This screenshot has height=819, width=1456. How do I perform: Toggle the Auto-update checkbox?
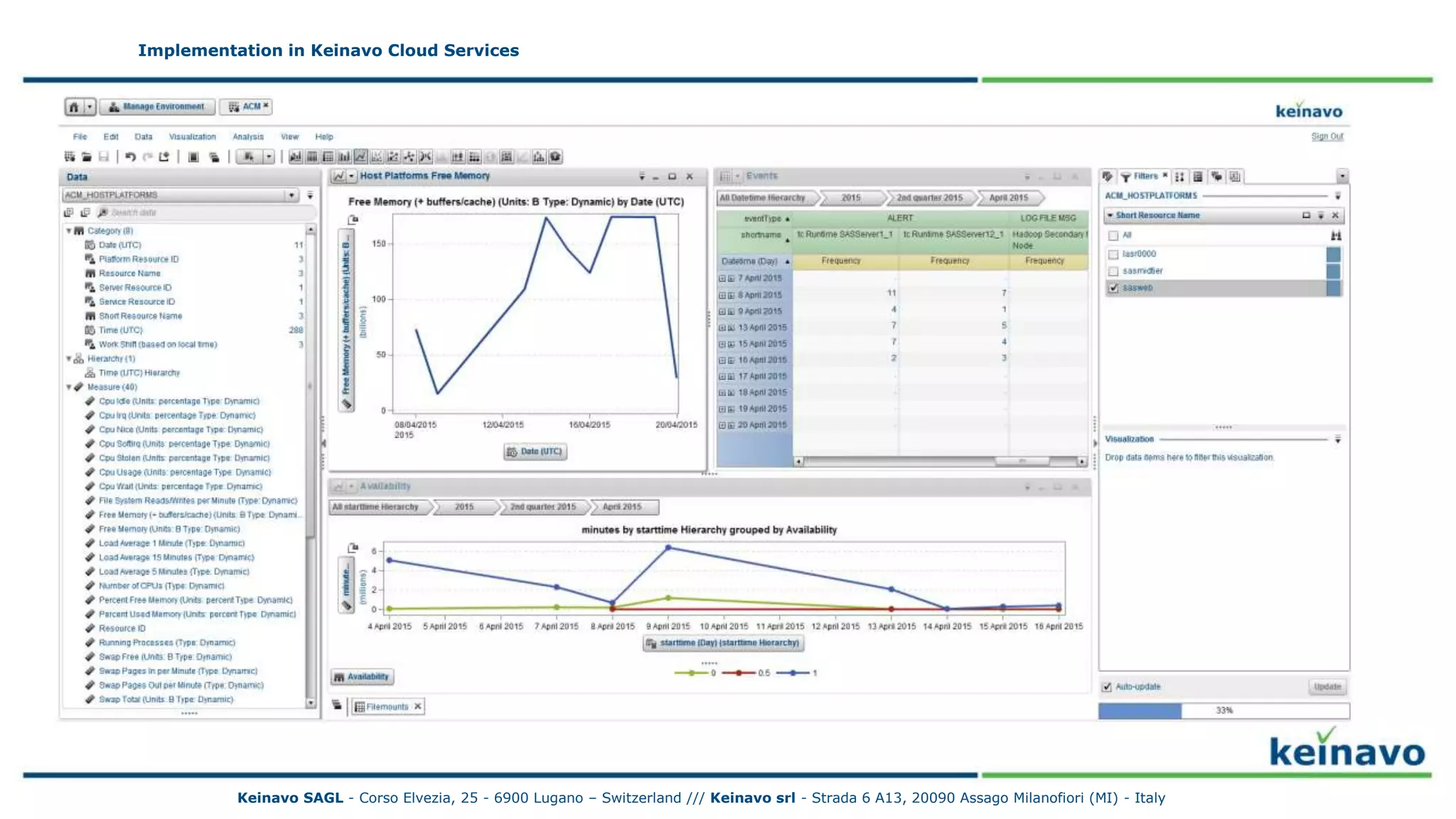tap(1107, 687)
